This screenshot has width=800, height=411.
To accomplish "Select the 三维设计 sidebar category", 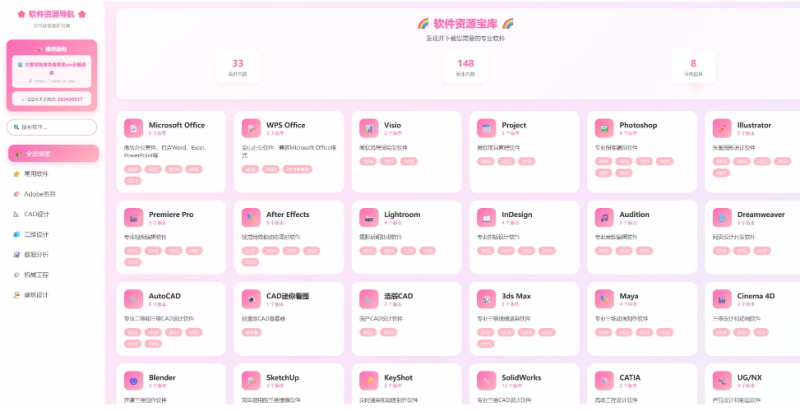I will (53, 235).
